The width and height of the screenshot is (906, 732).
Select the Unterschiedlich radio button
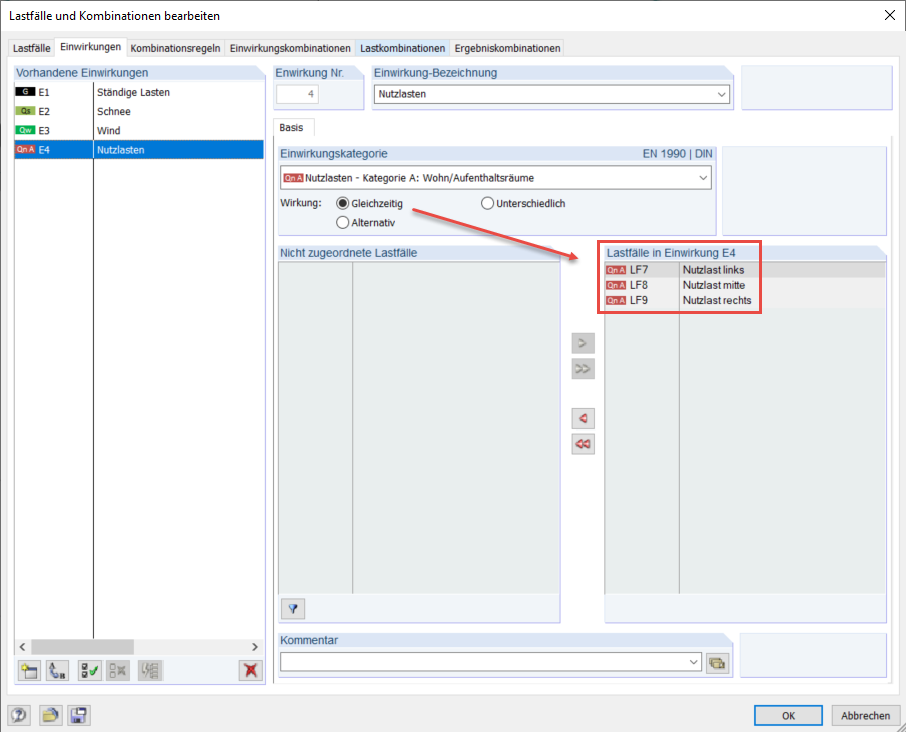pyautogui.click(x=488, y=203)
